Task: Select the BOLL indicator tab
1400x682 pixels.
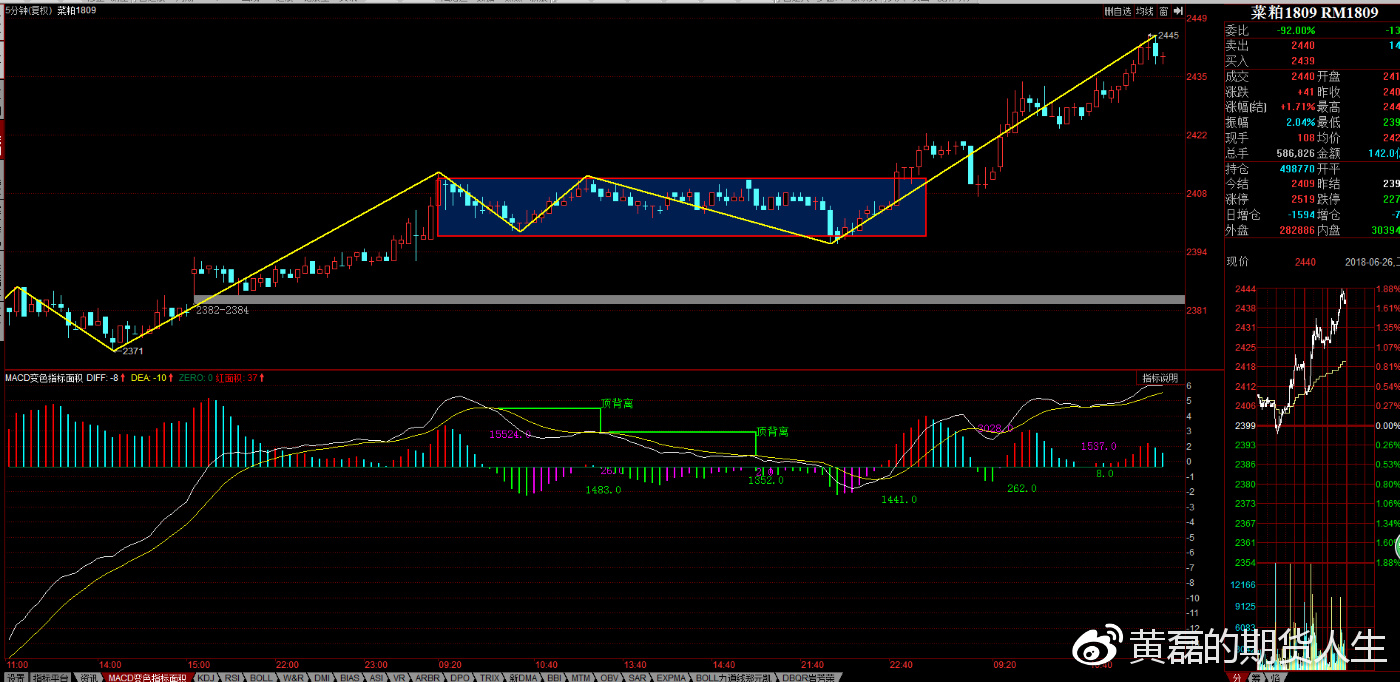Action: 261,677
